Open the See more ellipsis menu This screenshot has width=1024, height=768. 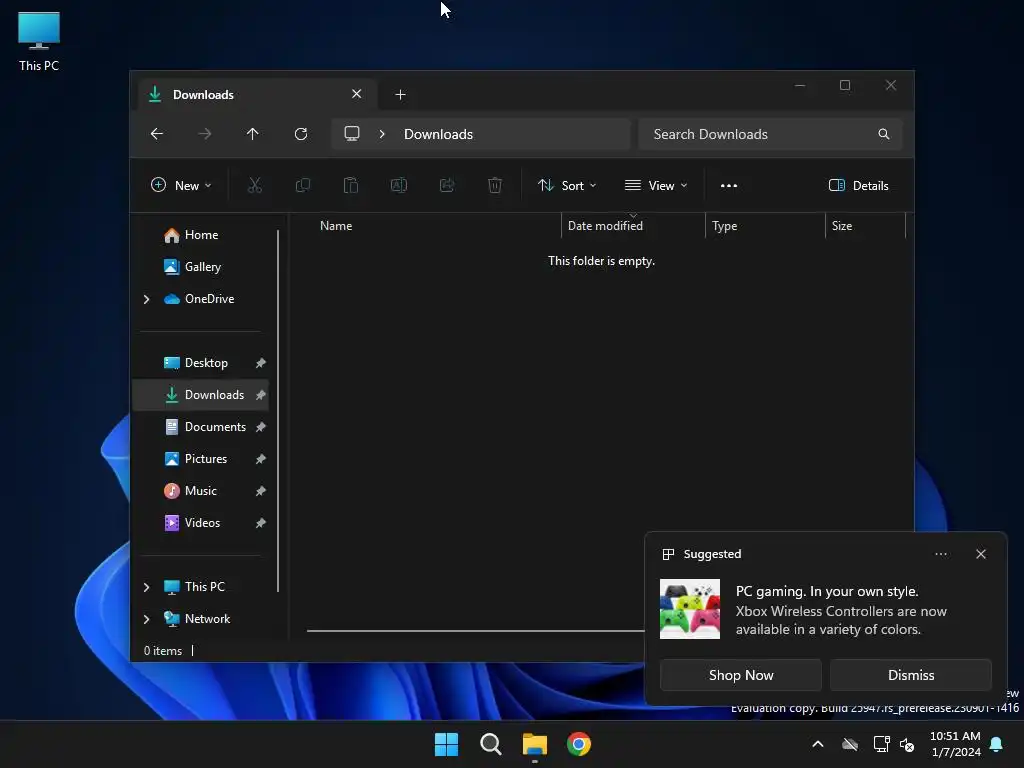[x=729, y=185]
